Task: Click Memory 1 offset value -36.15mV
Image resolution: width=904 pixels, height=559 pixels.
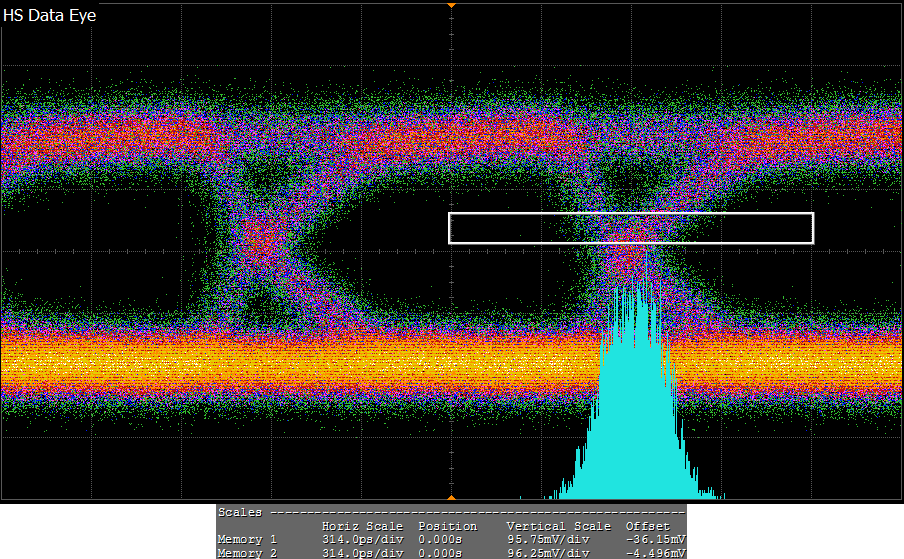Action: (656, 540)
